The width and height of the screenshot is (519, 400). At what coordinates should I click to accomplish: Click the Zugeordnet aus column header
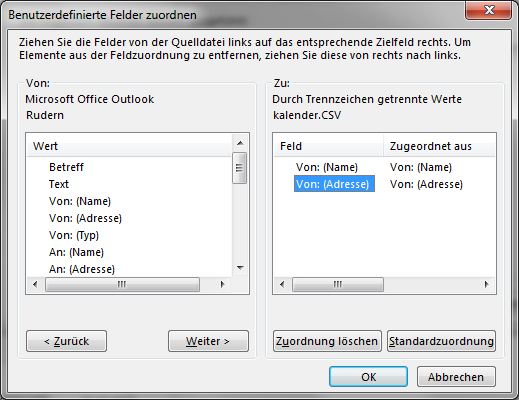pyautogui.click(x=439, y=146)
